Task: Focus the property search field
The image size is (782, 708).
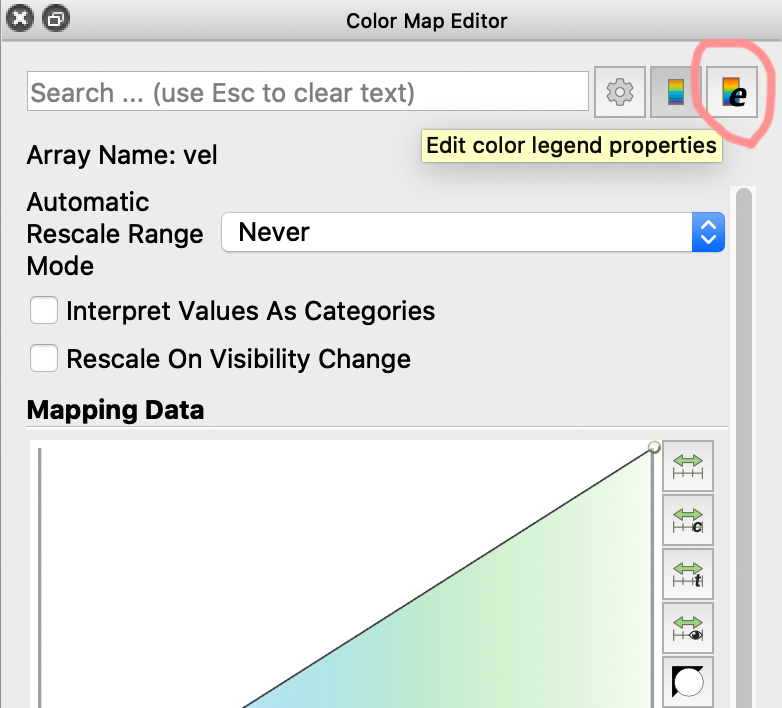Action: click(308, 92)
